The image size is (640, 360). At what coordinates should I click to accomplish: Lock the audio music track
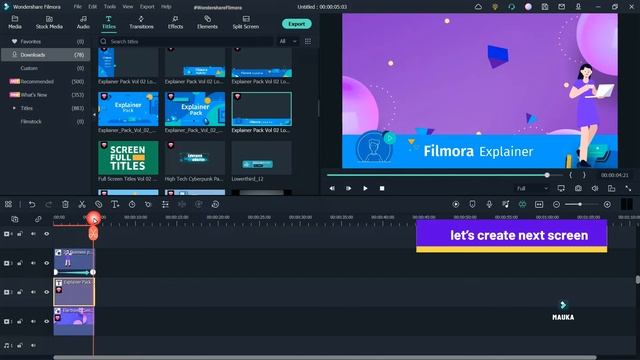(20, 345)
